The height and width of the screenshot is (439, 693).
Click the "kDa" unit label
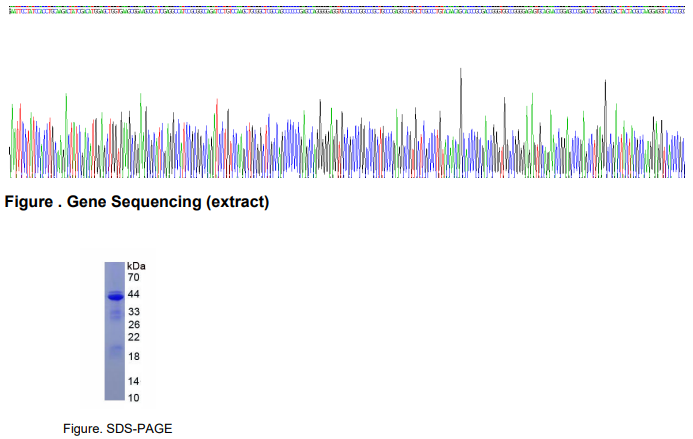[137, 265]
